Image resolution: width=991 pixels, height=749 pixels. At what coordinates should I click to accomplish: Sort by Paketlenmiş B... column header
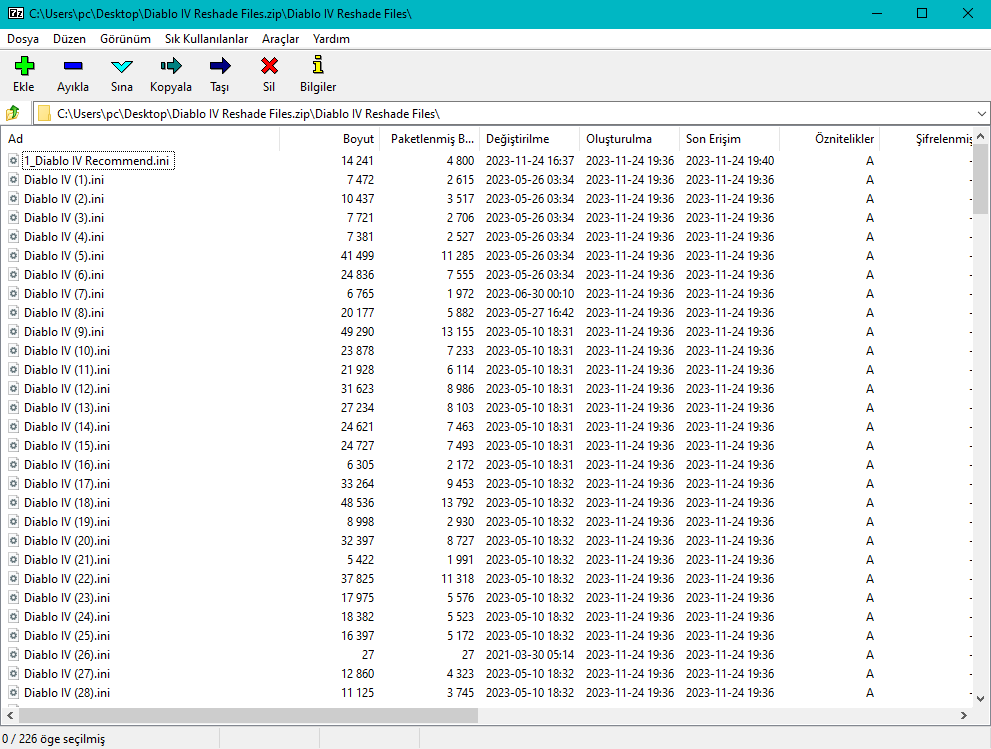pyautogui.click(x=429, y=139)
